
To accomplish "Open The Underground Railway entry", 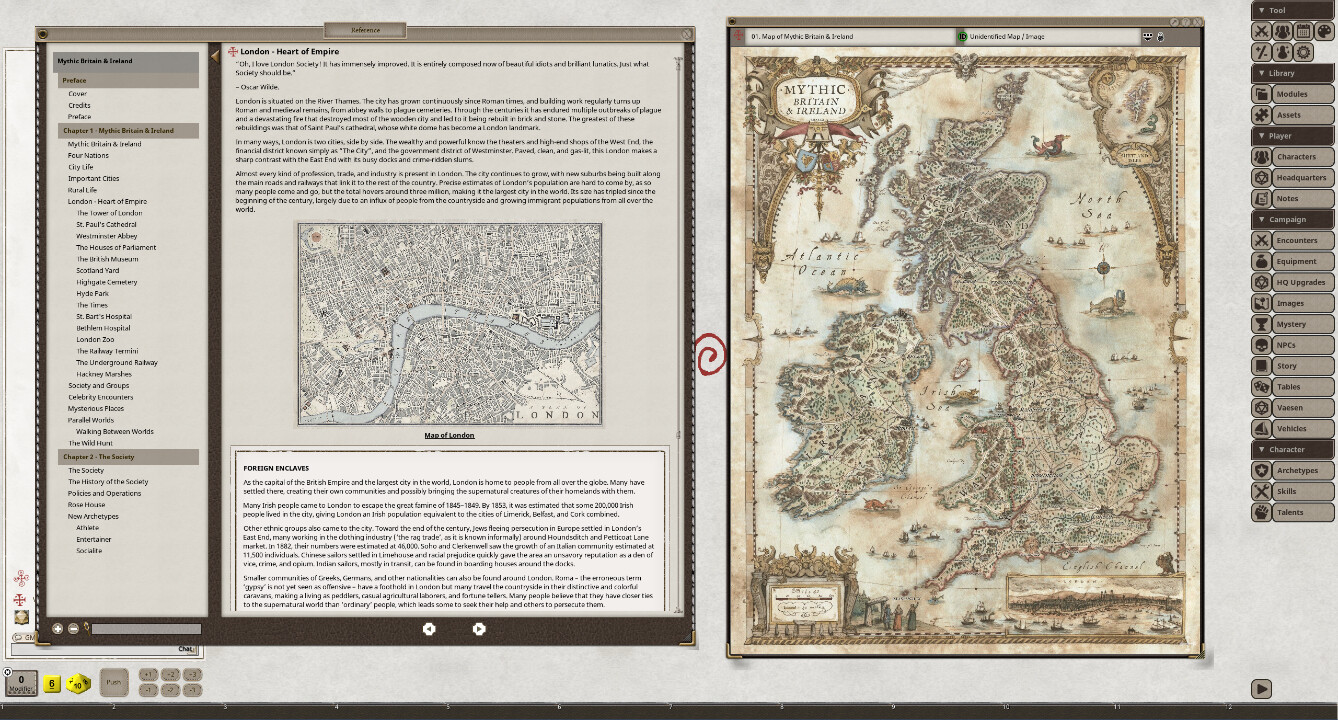I will (117, 363).
